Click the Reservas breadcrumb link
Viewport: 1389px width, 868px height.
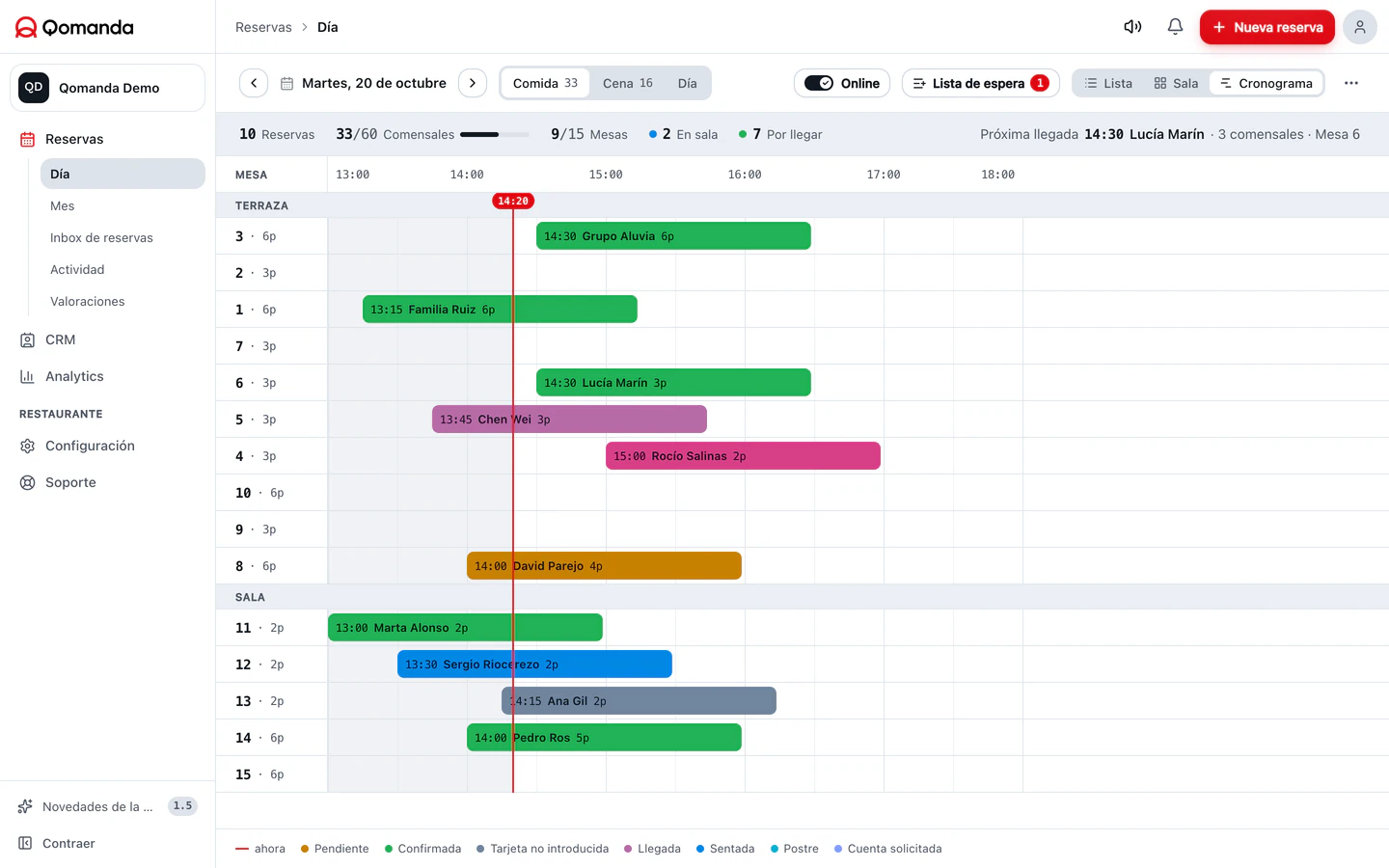263,27
